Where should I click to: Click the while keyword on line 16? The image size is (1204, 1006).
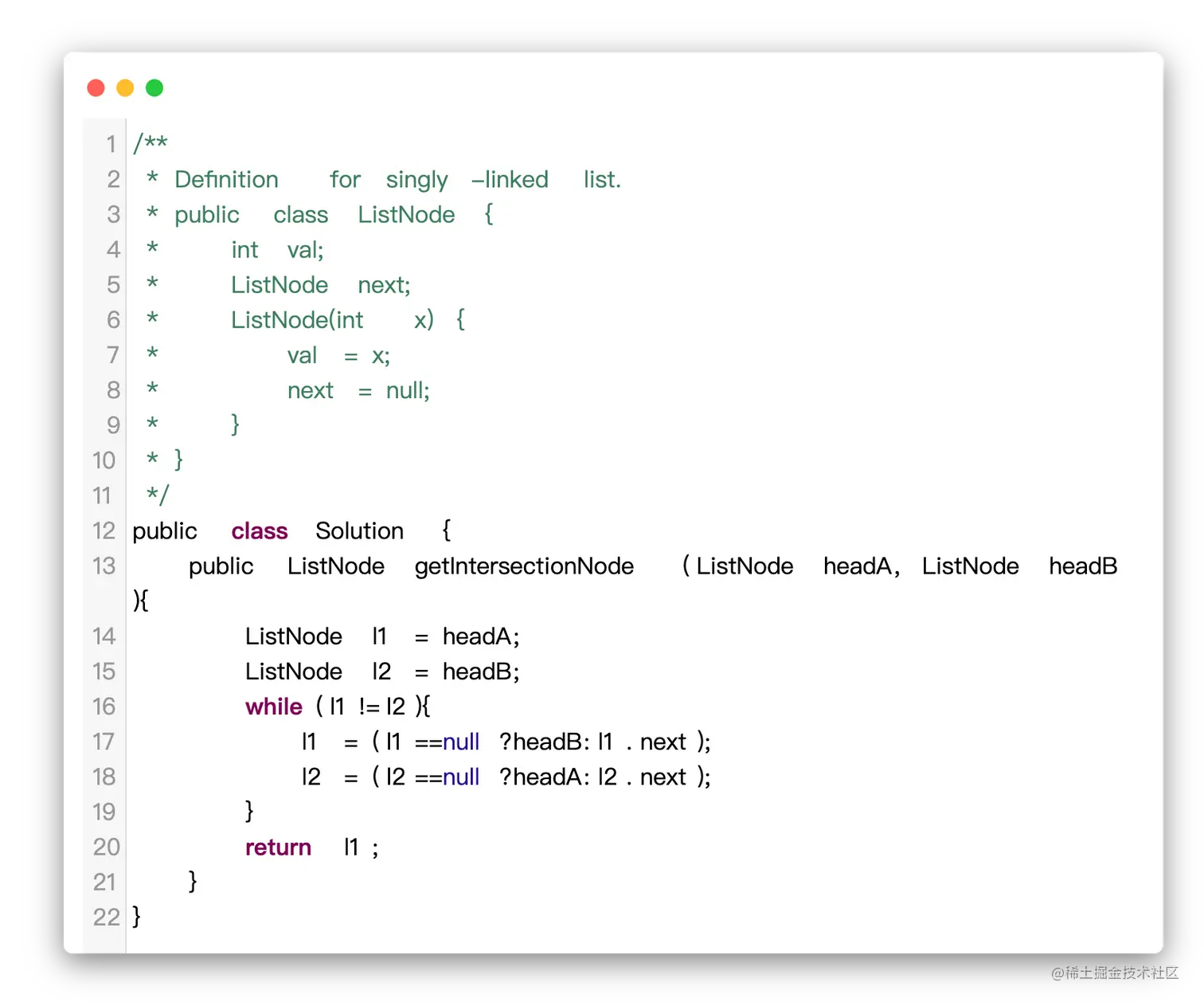tap(273, 707)
